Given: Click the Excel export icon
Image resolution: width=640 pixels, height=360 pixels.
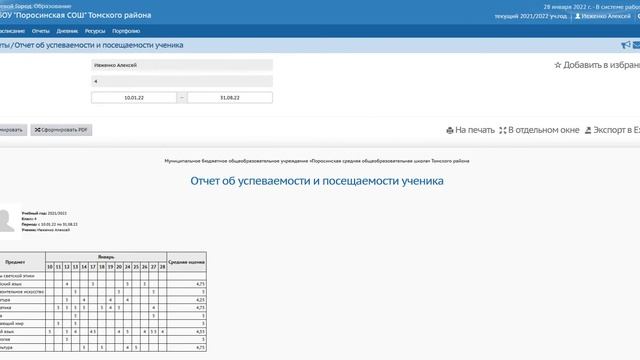Looking at the screenshot, I should [588, 130].
